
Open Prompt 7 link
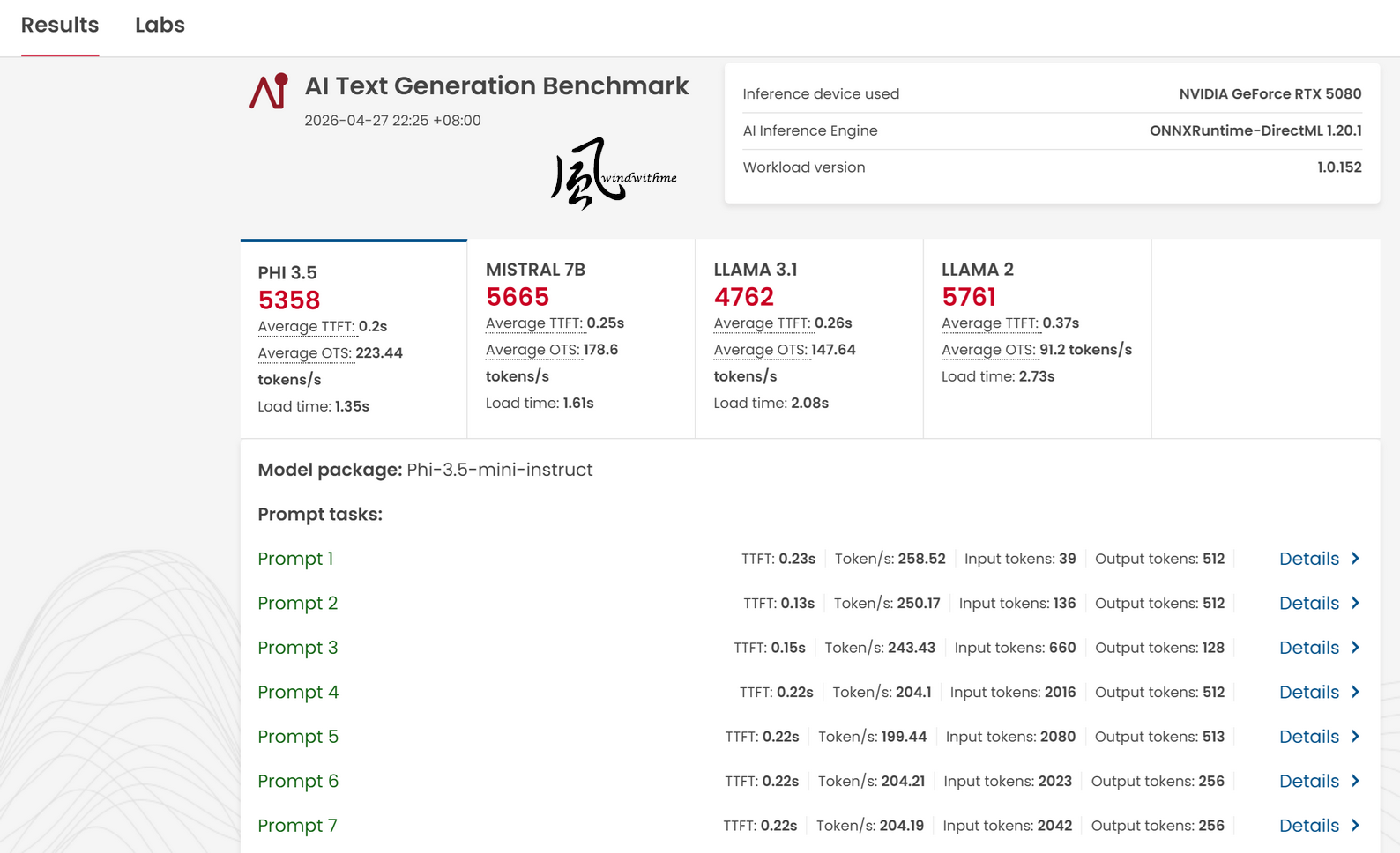click(x=297, y=826)
